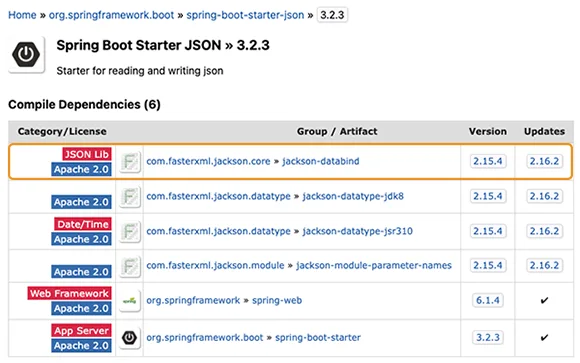Open update 2.16.2 for jackson-databind

click(x=544, y=161)
